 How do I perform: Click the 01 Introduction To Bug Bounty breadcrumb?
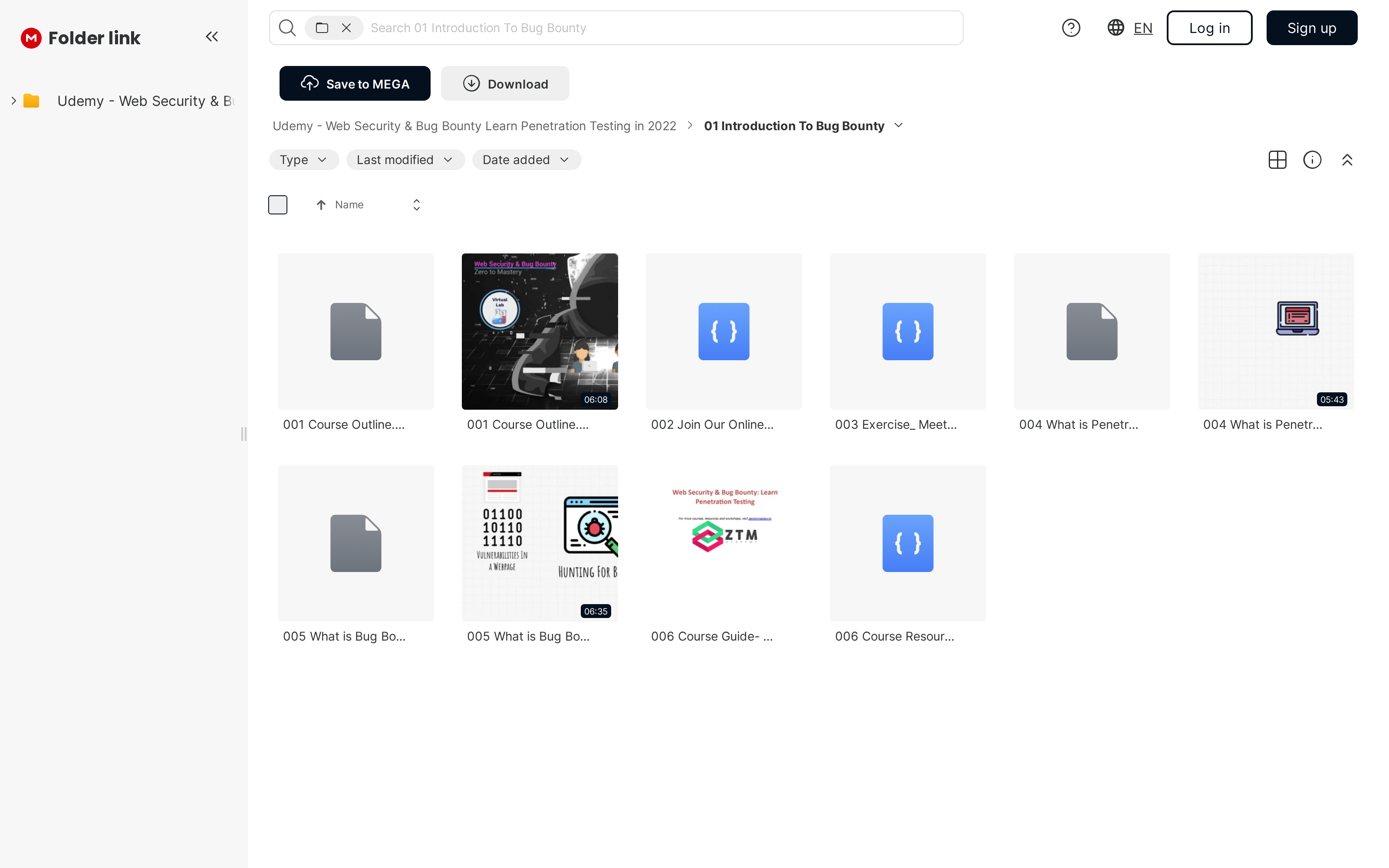(794, 126)
